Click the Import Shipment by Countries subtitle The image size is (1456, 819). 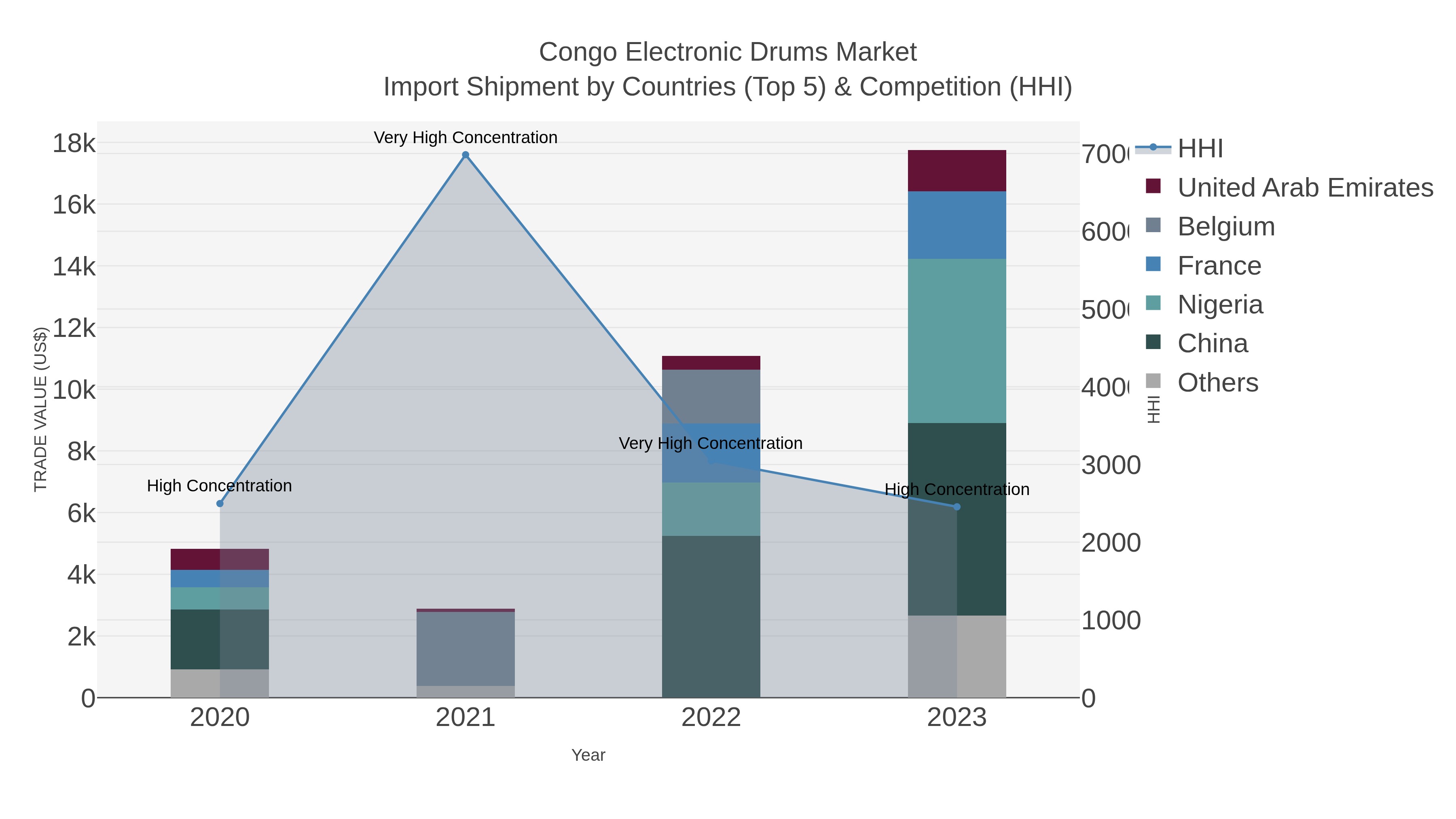pos(728,87)
